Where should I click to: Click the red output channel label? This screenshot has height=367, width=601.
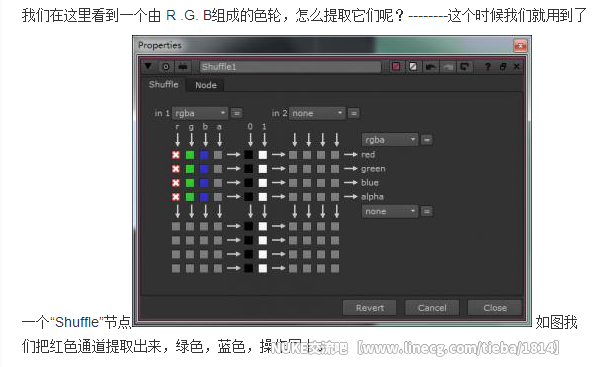coord(368,155)
